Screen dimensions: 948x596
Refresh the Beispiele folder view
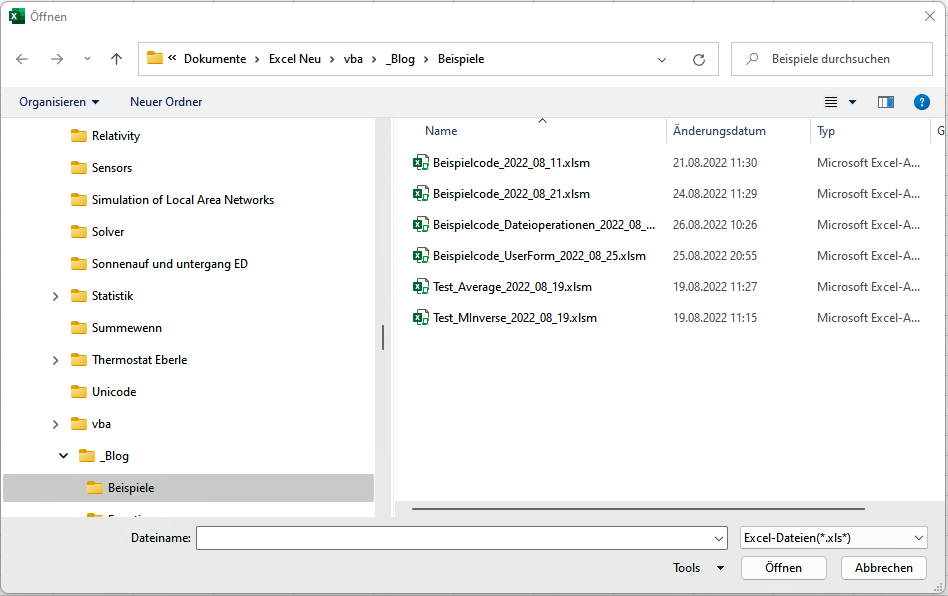[699, 59]
